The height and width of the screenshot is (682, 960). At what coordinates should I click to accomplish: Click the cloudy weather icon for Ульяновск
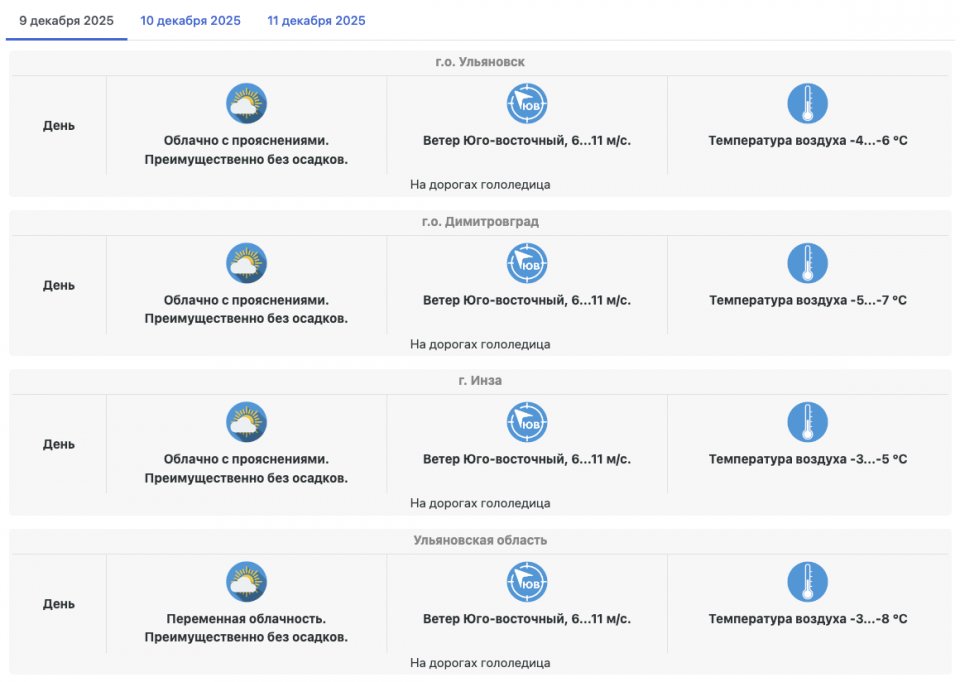point(246,104)
